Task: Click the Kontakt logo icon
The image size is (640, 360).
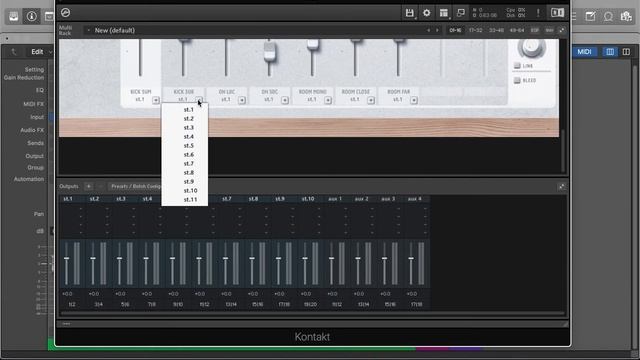Action: tap(65, 13)
